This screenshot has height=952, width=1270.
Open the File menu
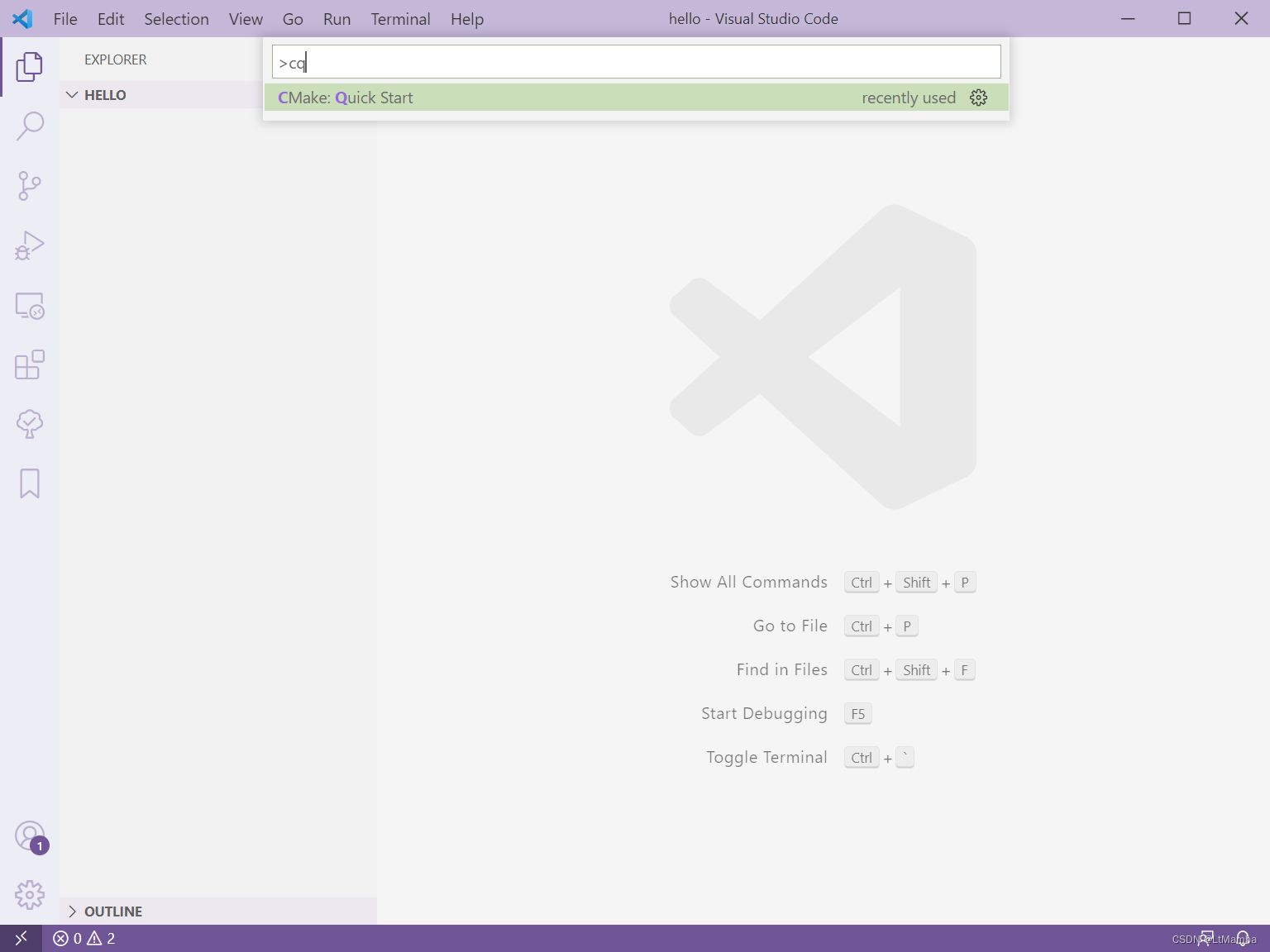click(x=65, y=19)
